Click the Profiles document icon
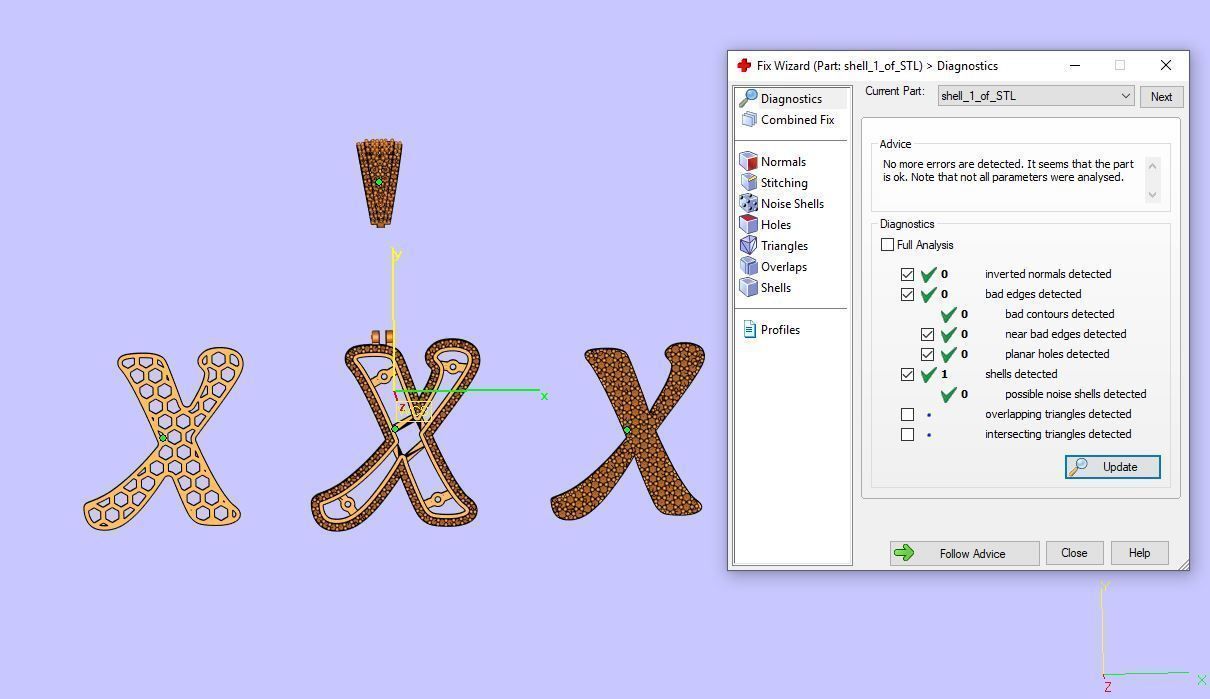 pyautogui.click(x=749, y=329)
